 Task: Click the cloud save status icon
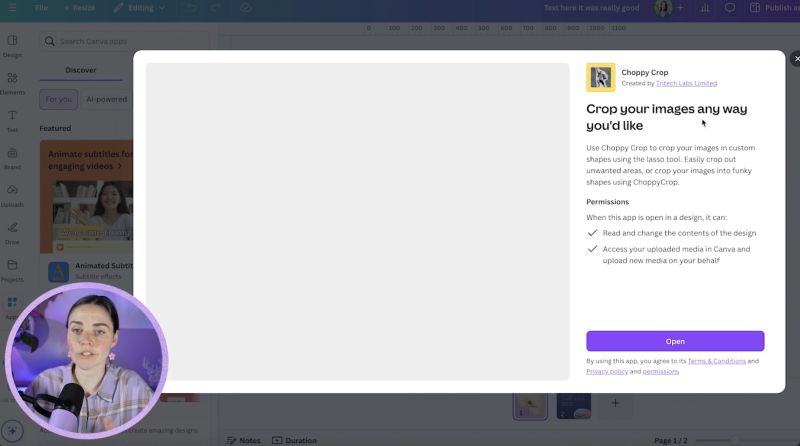(246, 8)
